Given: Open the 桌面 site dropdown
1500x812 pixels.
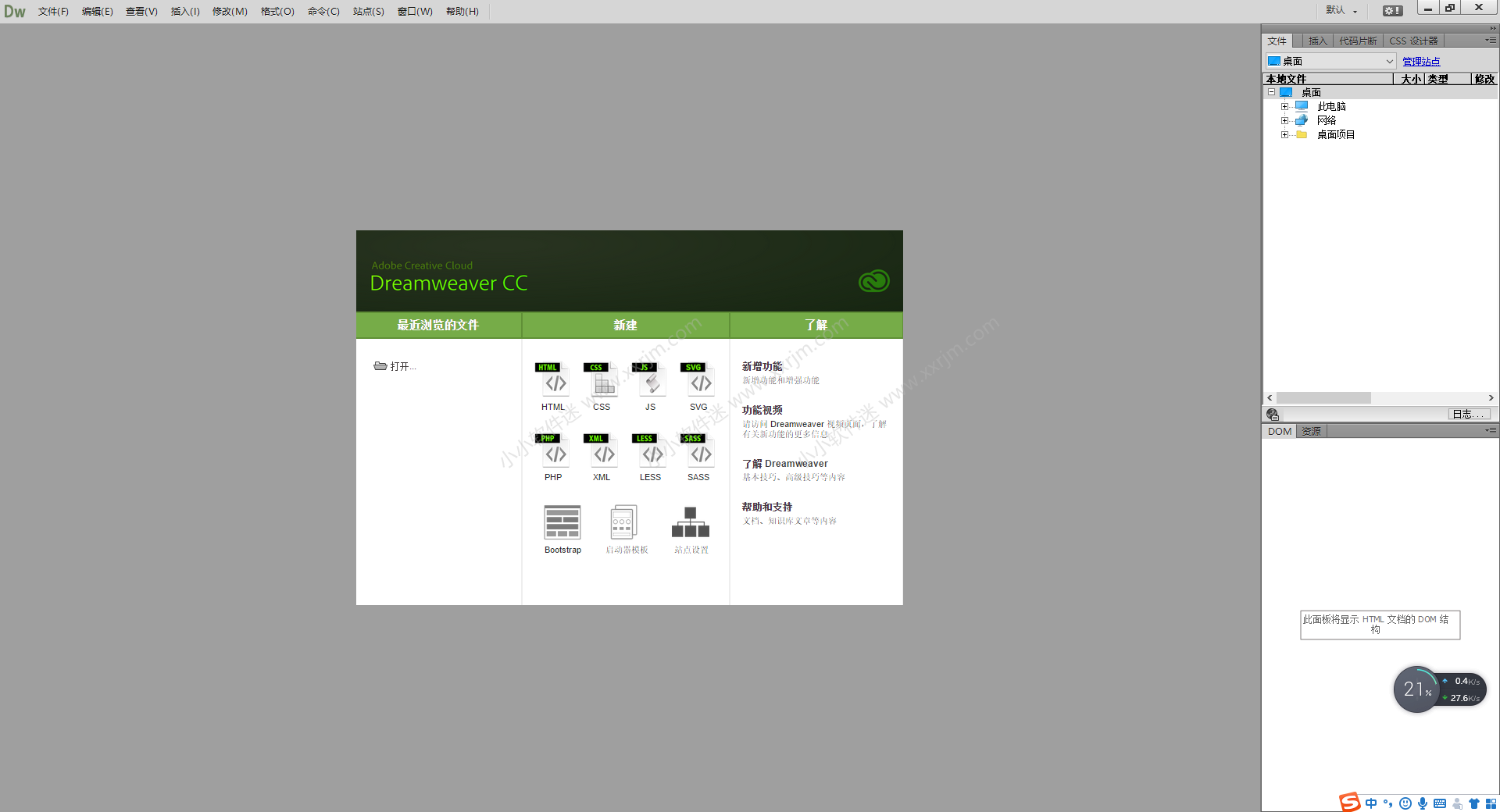Looking at the screenshot, I should [x=1330, y=61].
